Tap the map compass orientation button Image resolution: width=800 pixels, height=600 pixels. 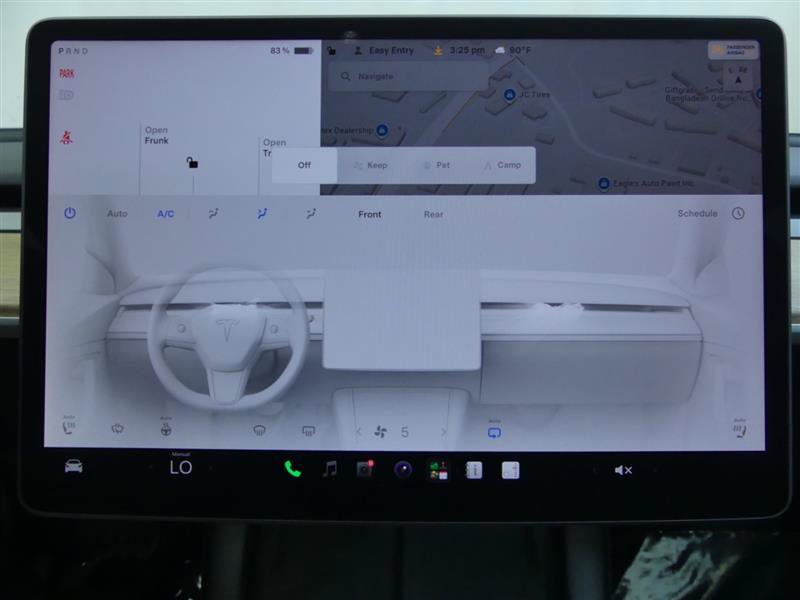(x=738, y=77)
